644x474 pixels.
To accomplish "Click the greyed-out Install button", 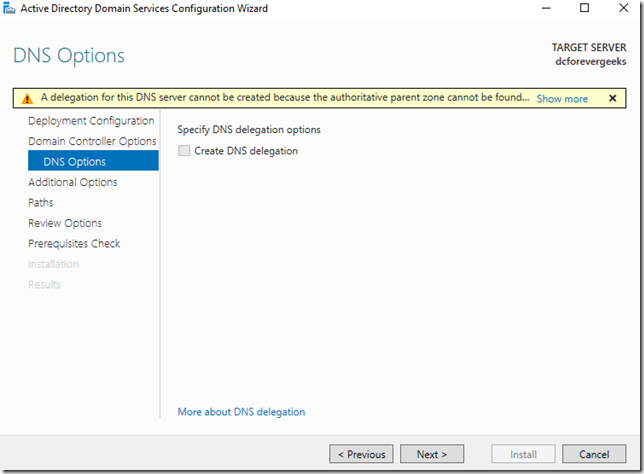I will pos(523,454).
